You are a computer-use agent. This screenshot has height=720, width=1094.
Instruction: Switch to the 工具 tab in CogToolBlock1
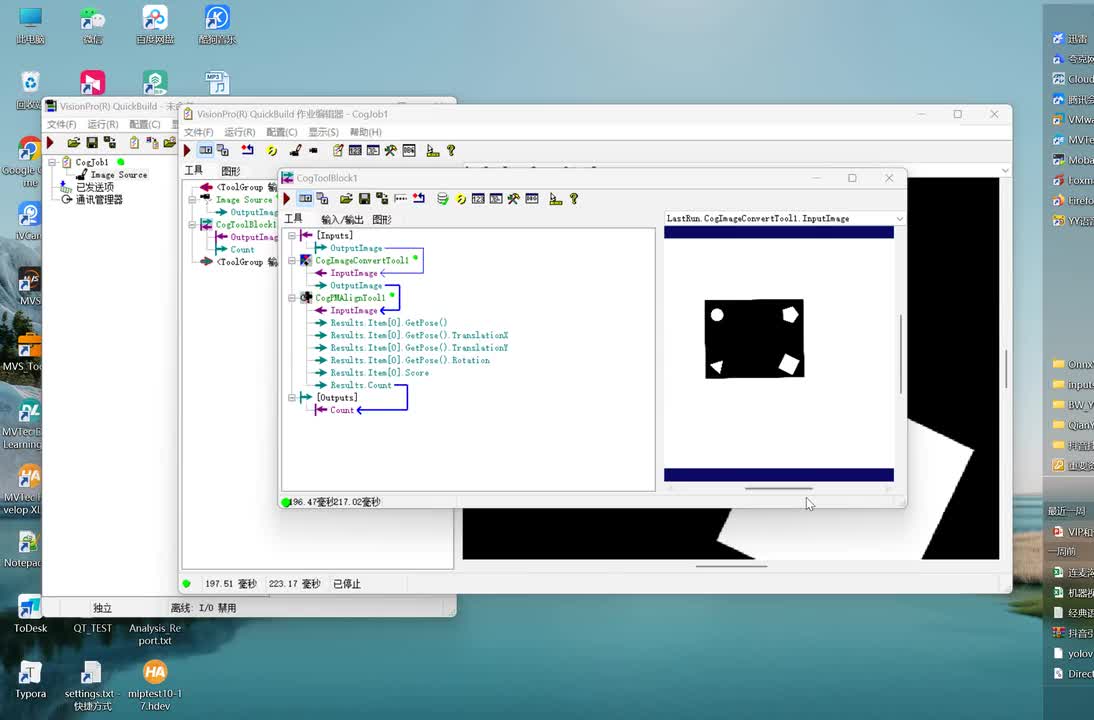(x=294, y=219)
